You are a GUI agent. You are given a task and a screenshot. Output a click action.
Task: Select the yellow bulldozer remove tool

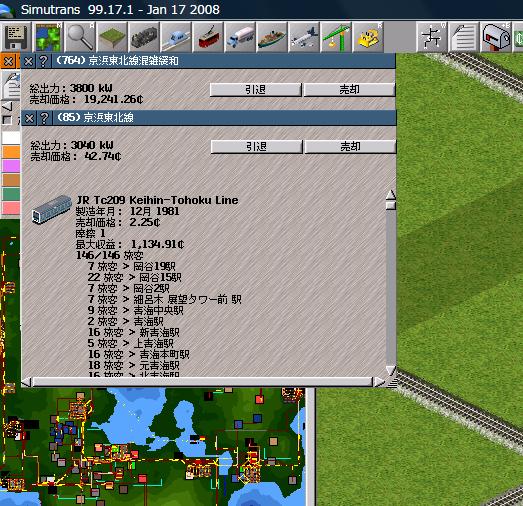tap(368, 37)
